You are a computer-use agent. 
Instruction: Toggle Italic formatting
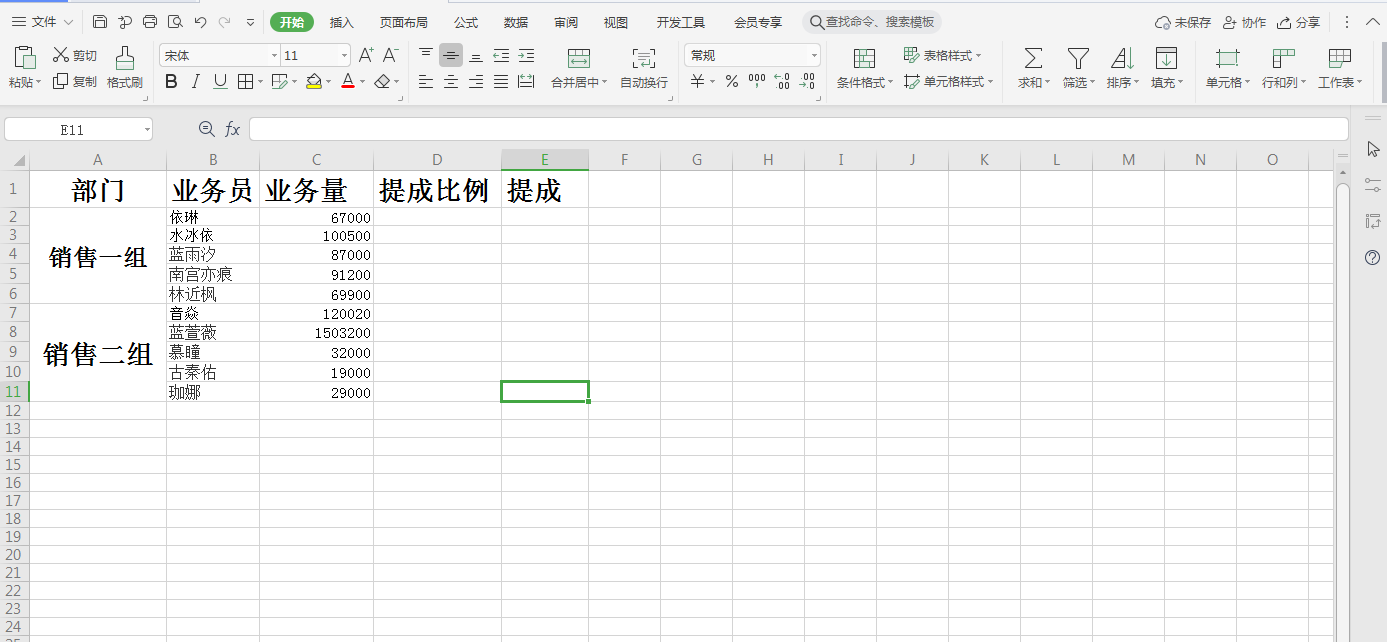tap(196, 82)
